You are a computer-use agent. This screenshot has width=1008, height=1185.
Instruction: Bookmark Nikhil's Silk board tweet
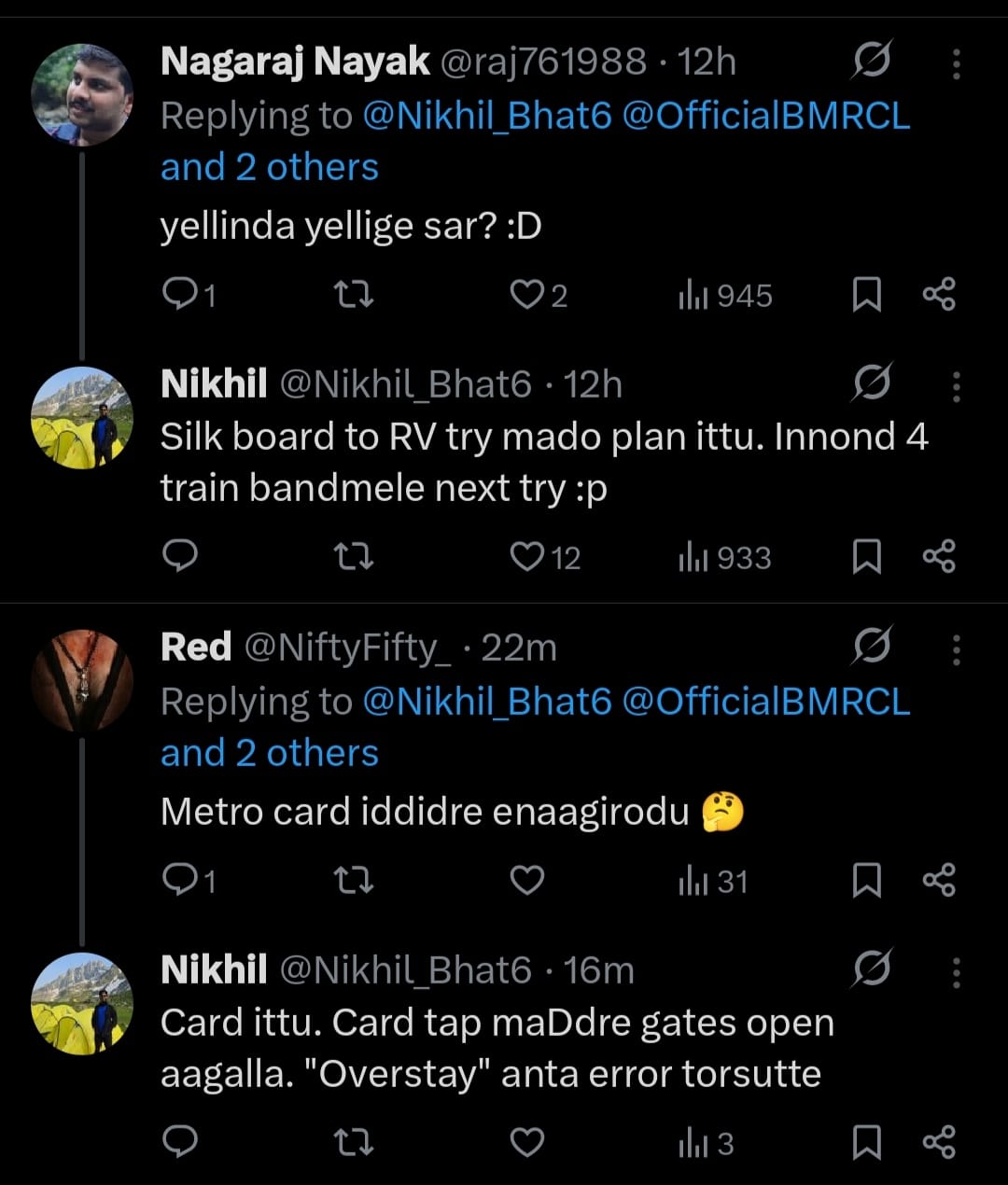click(x=866, y=557)
